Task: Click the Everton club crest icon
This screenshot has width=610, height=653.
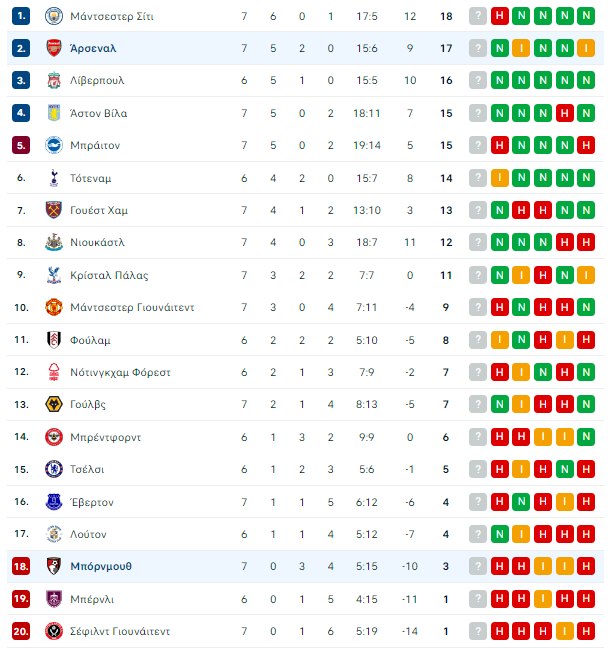Action: (x=54, y=502)
